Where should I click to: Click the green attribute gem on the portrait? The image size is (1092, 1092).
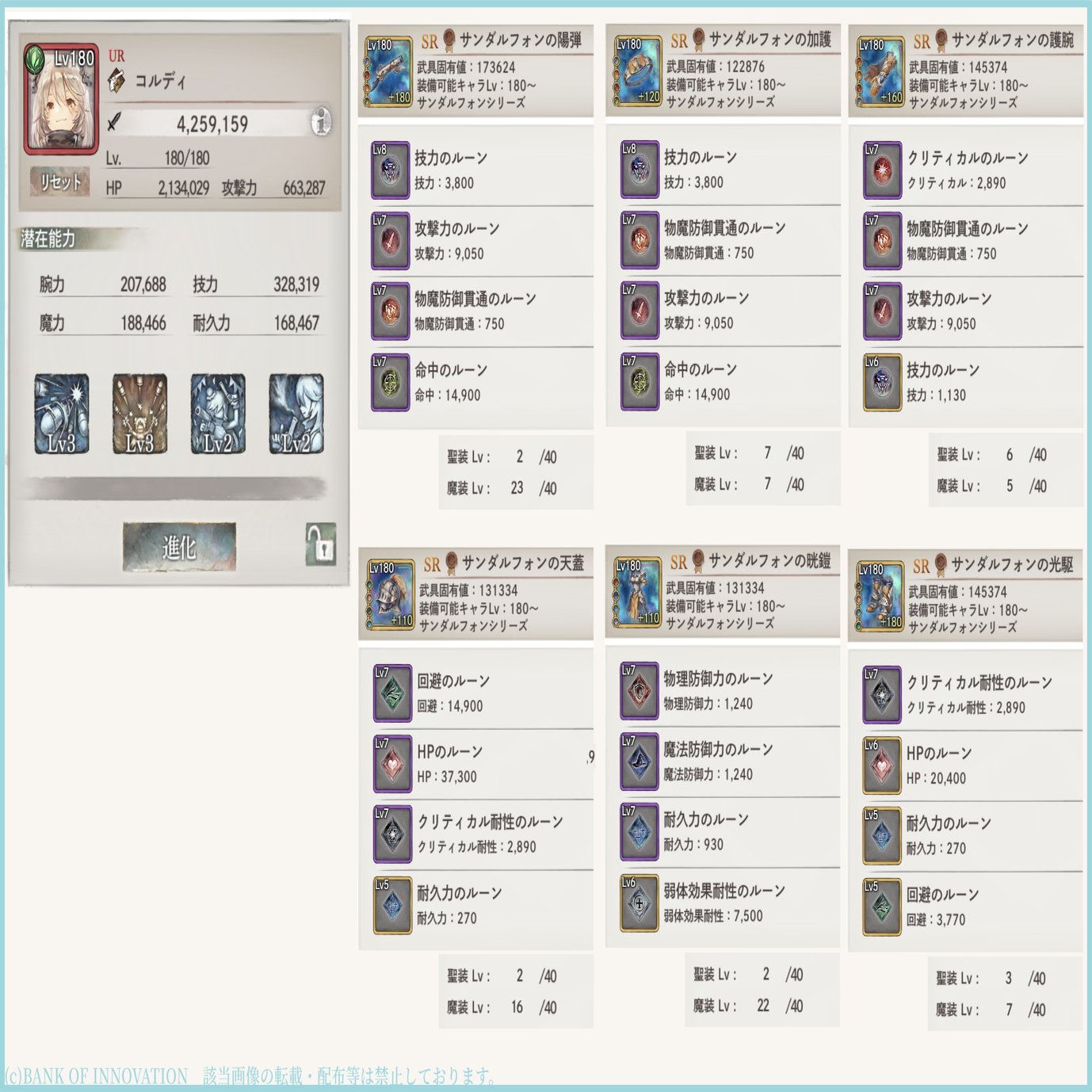[x=34, y=59]
